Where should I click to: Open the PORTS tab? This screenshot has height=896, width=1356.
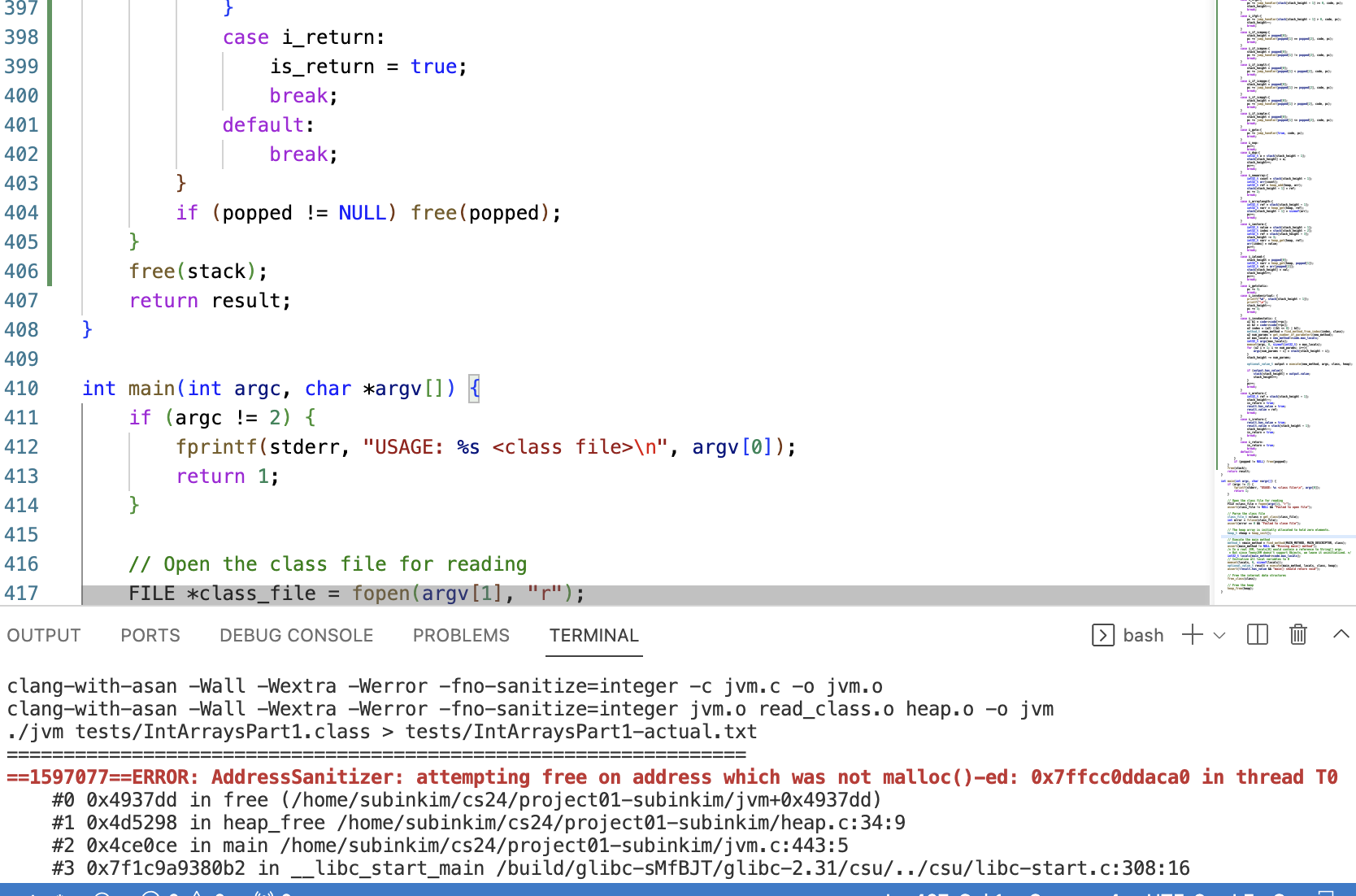click(150, 636)
